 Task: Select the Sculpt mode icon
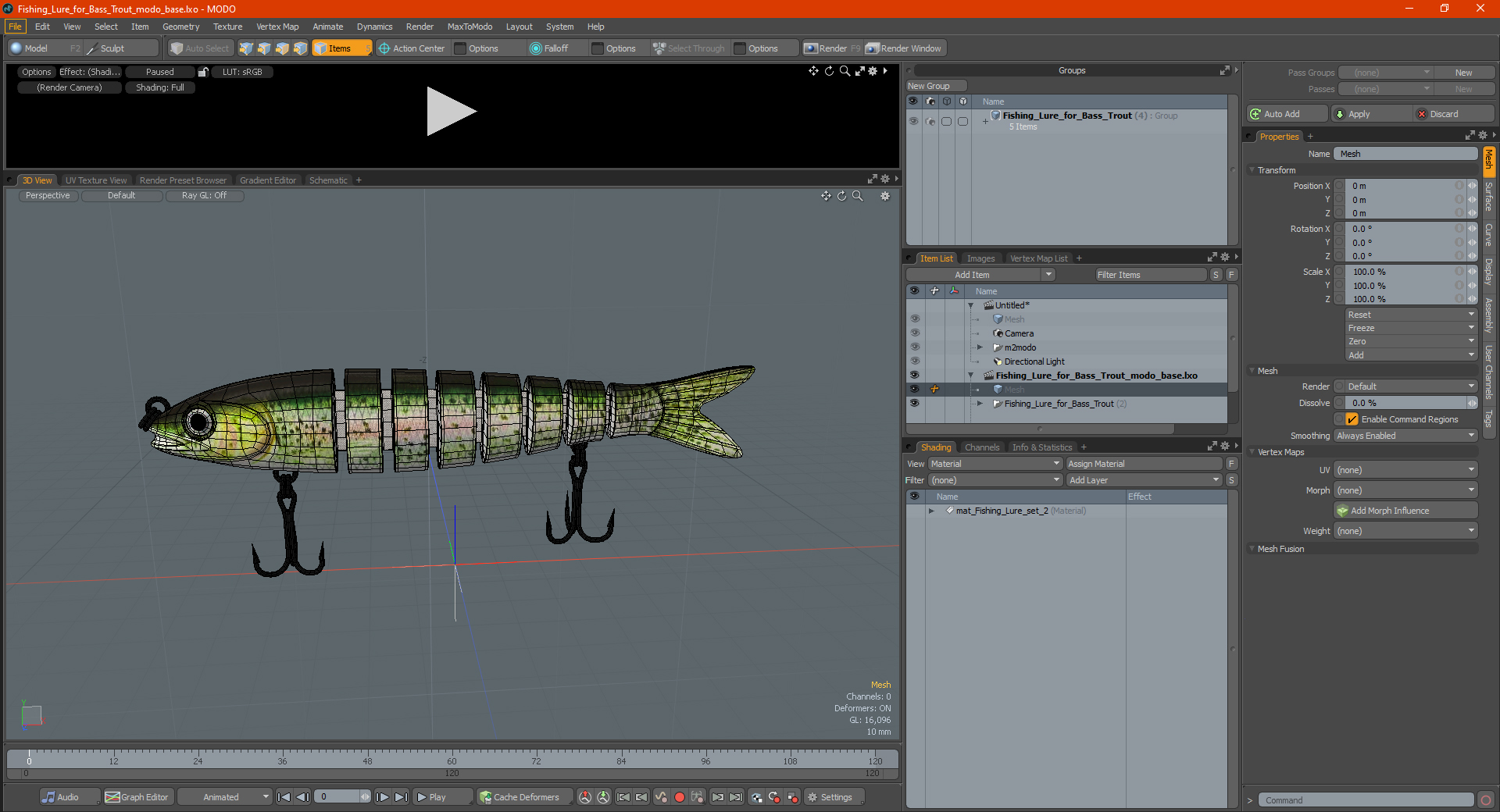(92, 48)
